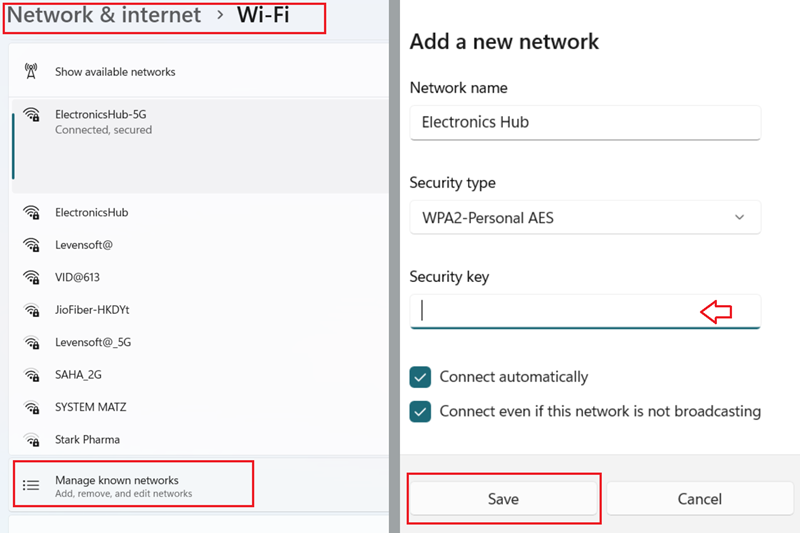Click the Wi-Fi icon beside Stark Pharma
This screenshot has width=800, height=533.
click(32, 440)
